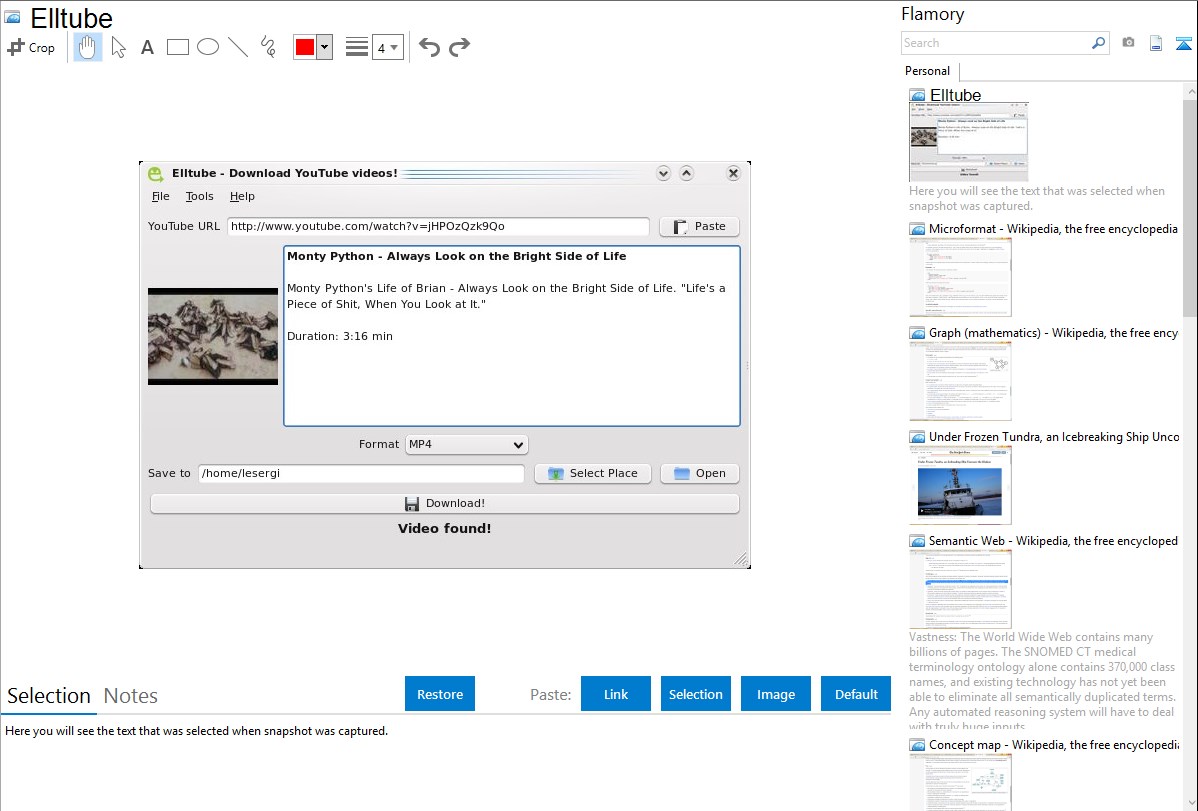This screenshot has width=1198, height=811.
Task: Click the camera snapshot icon
Action: pos(1128,43)
